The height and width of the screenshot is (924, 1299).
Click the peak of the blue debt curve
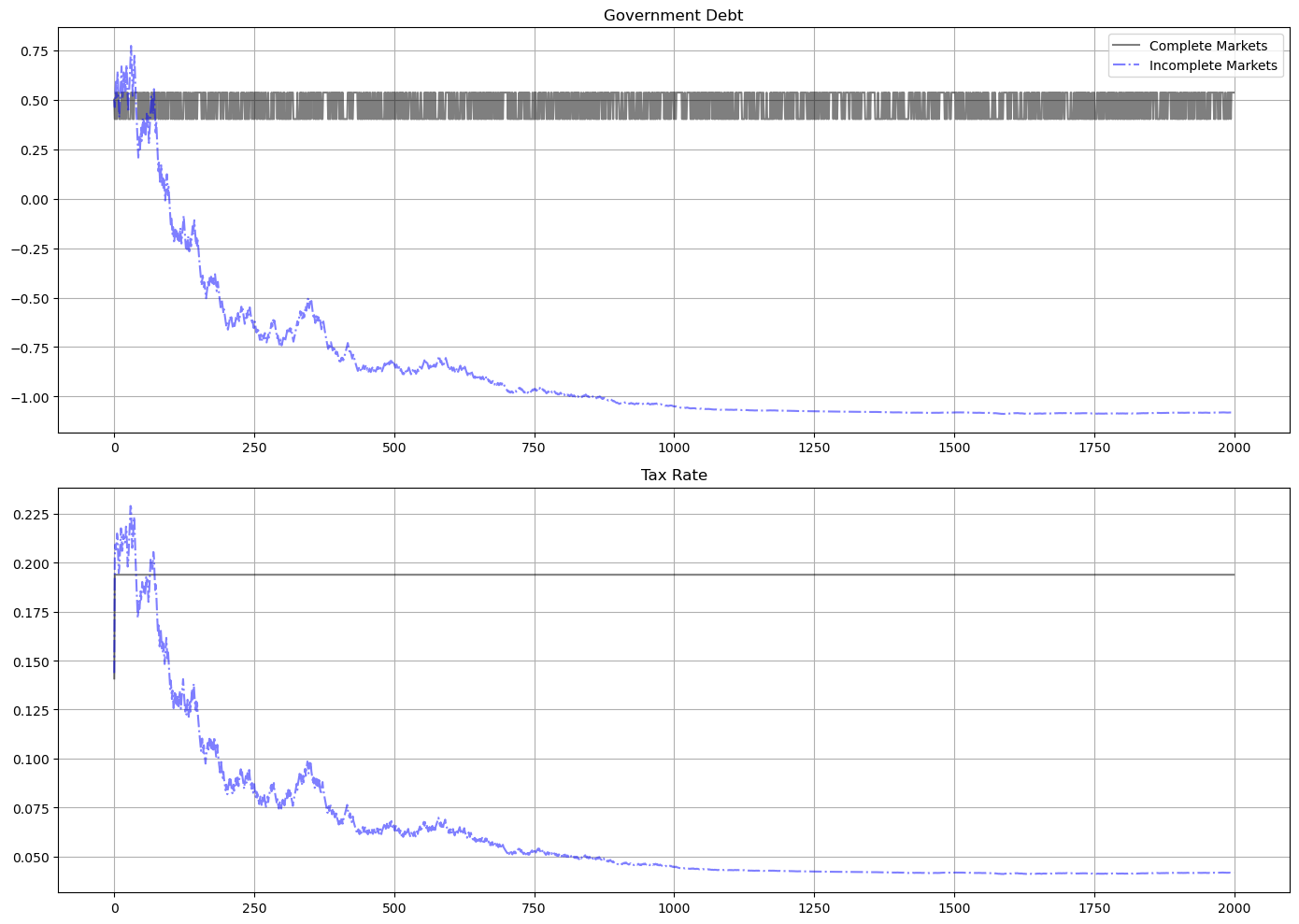tap(131, 46)
